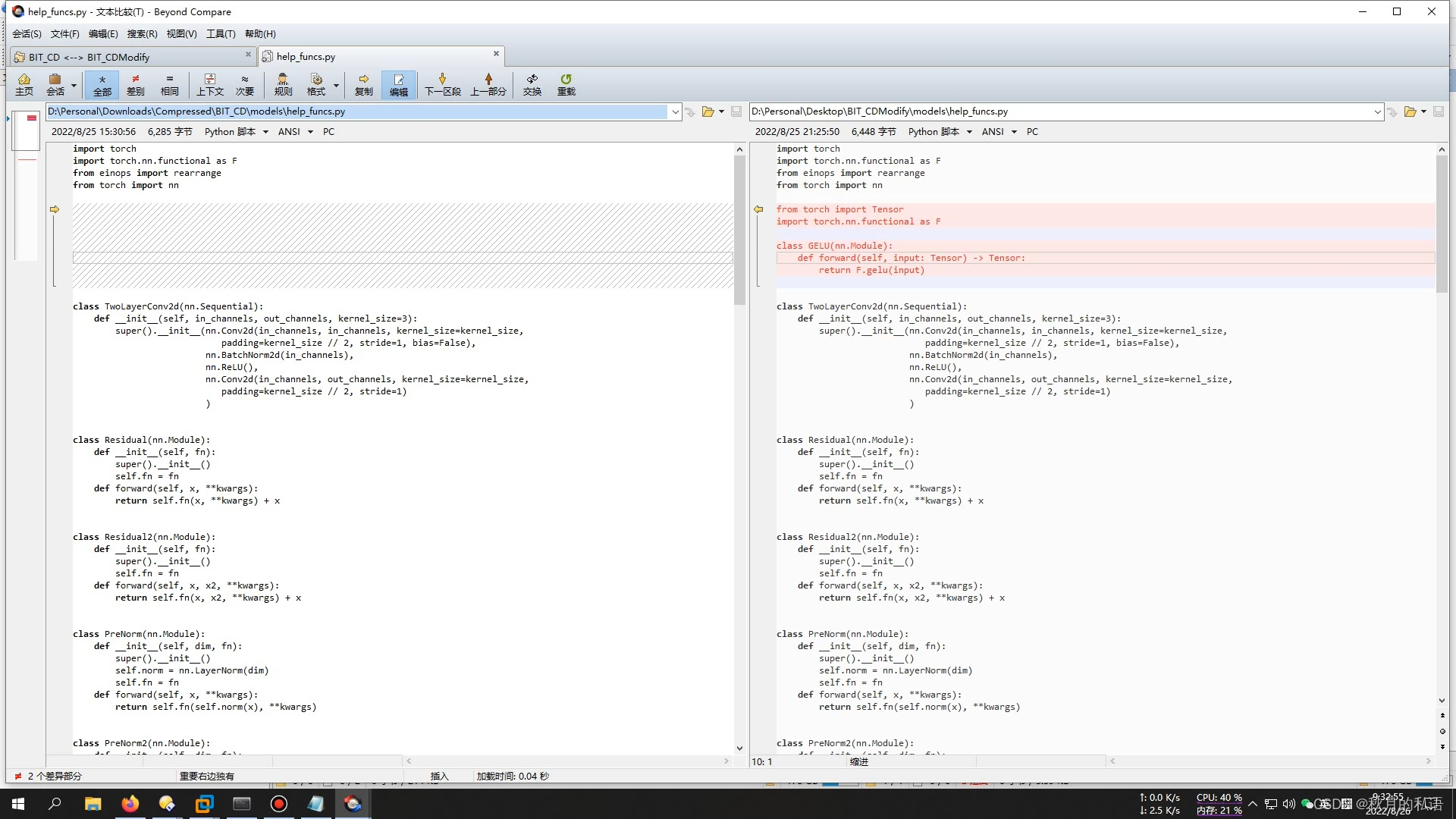The width and height of the screenshot is (1456, 819).
Task: Jump to 下一区段 (Next Section)
Action: pos(443,84)
